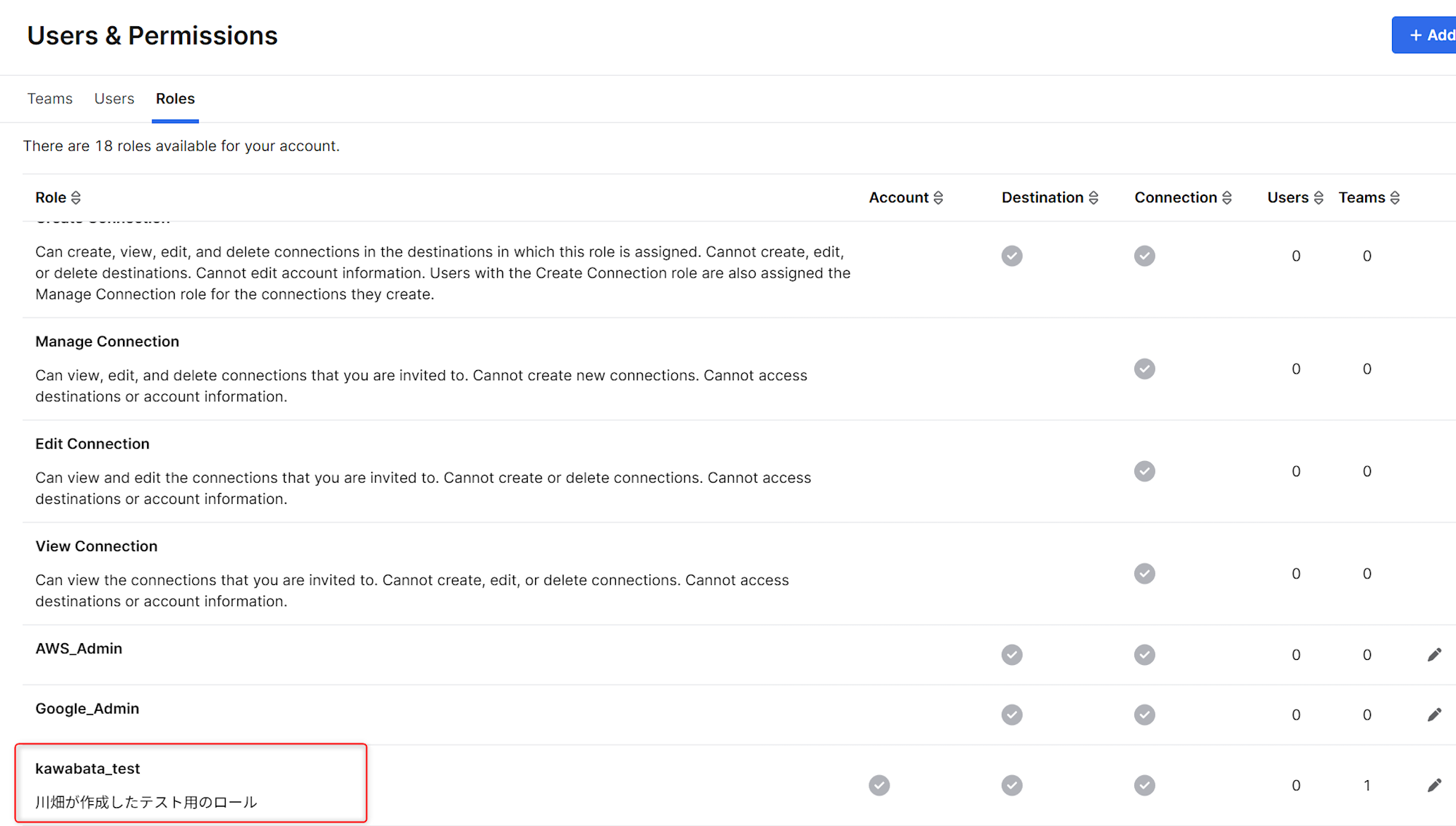Click the AWS_Admin Destination permission checkmark
This screenshot has width=1456, height=826.
pos(1011,655)
